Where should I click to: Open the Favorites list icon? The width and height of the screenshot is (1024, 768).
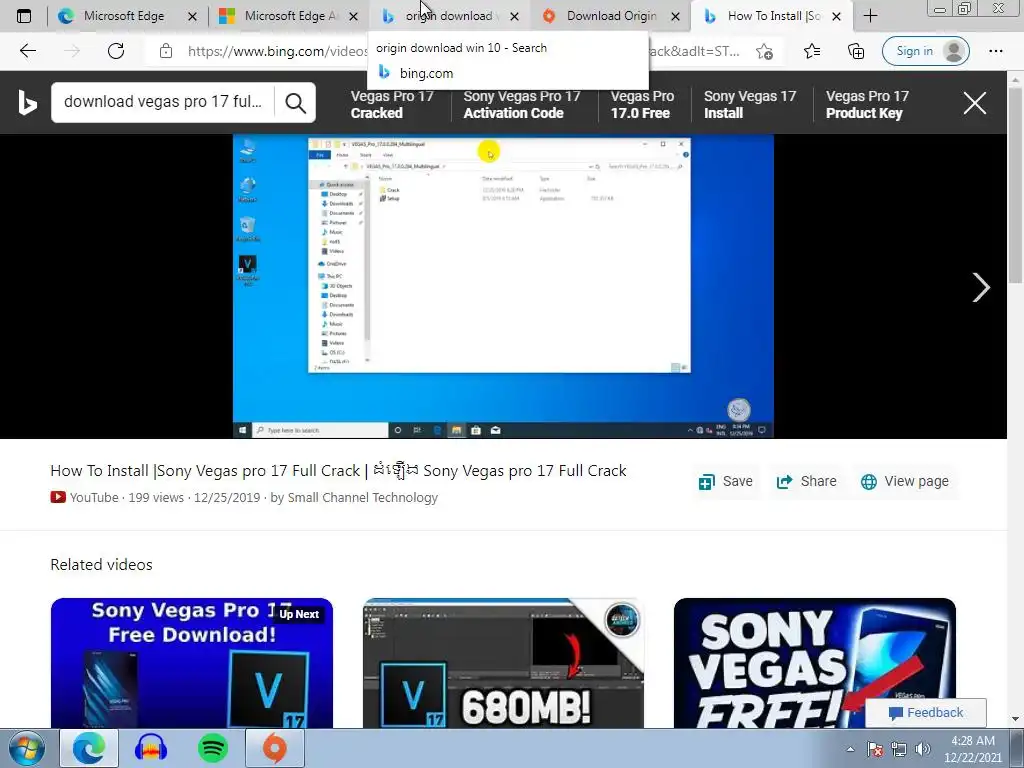[x=812, y=51]
